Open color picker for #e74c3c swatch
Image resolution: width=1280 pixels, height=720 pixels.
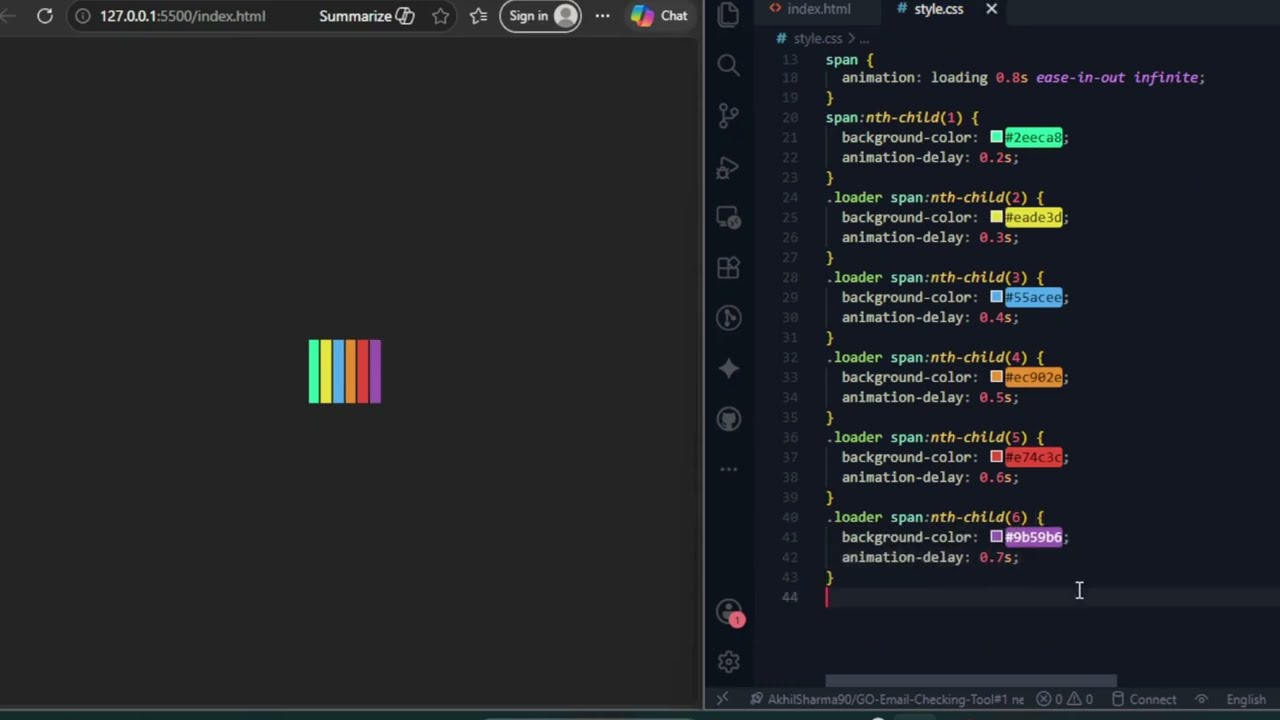tap(996, 457)
